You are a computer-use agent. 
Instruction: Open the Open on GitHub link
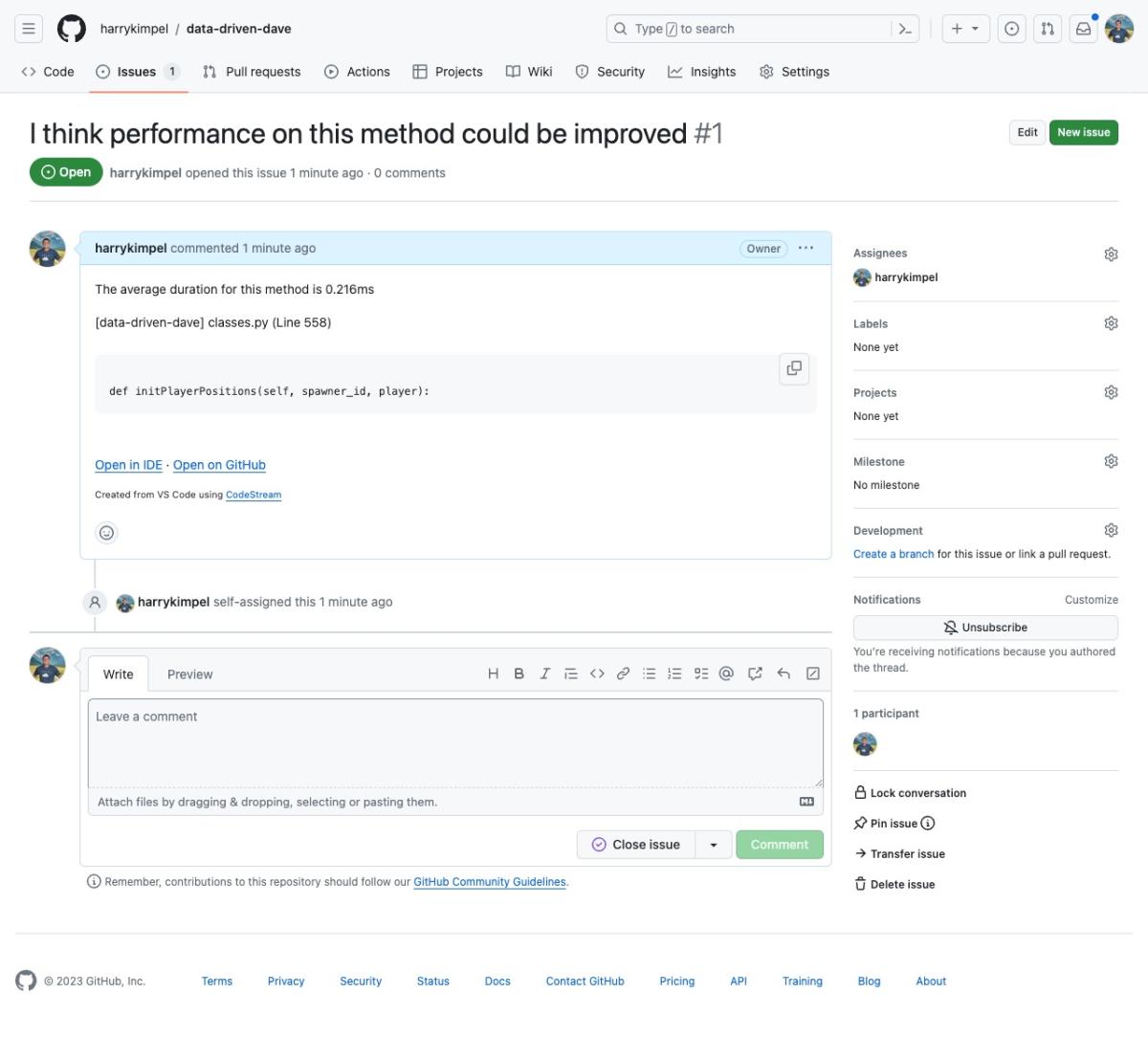219,465
